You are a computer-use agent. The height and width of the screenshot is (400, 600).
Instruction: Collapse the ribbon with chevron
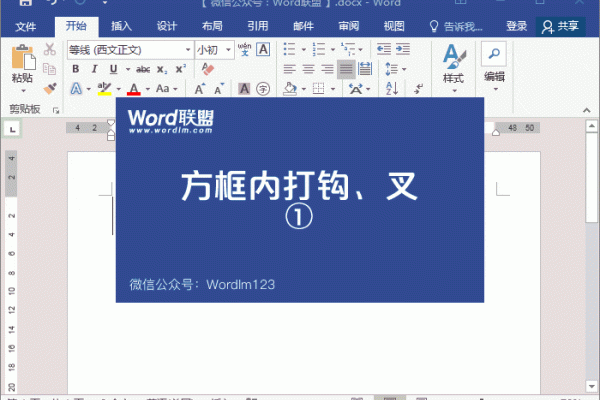tap(587, 110)
